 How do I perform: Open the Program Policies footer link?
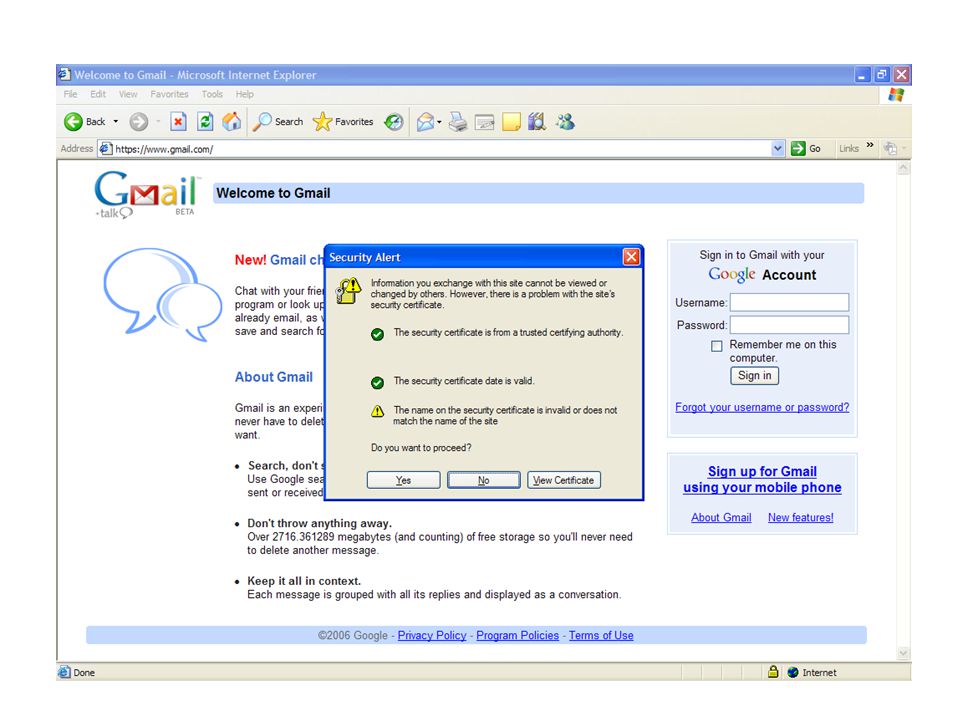tap(517, 636)
